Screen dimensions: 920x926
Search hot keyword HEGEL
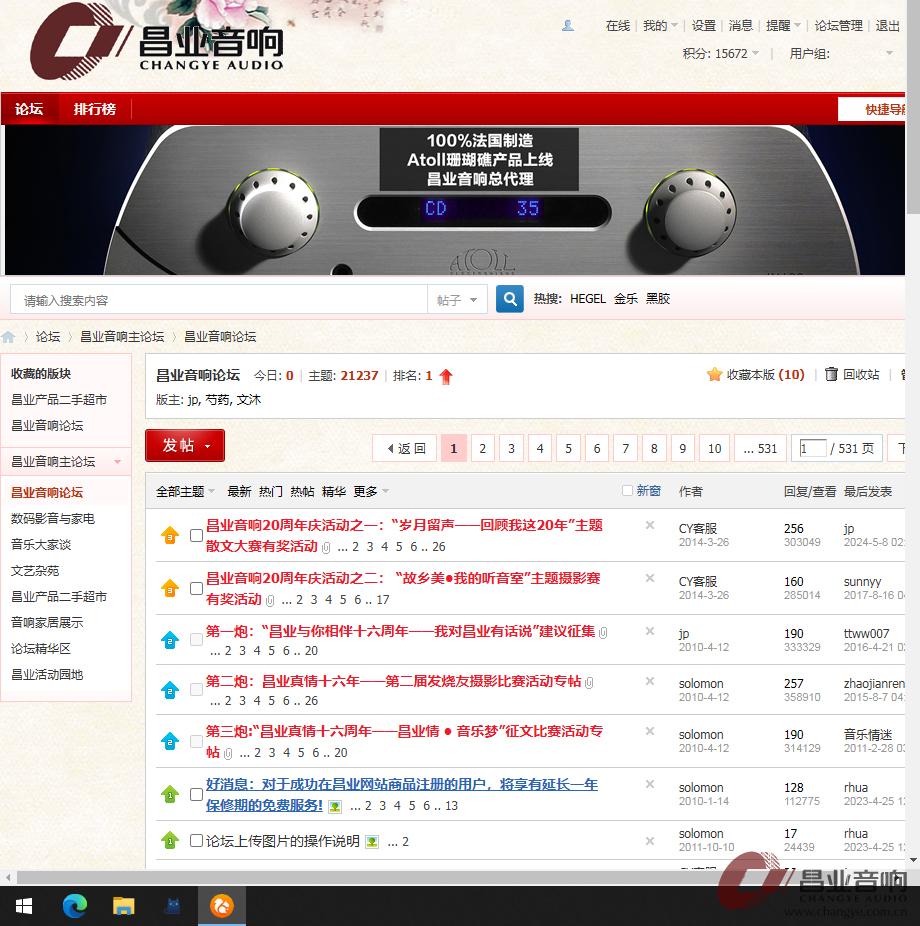(588, 299)
